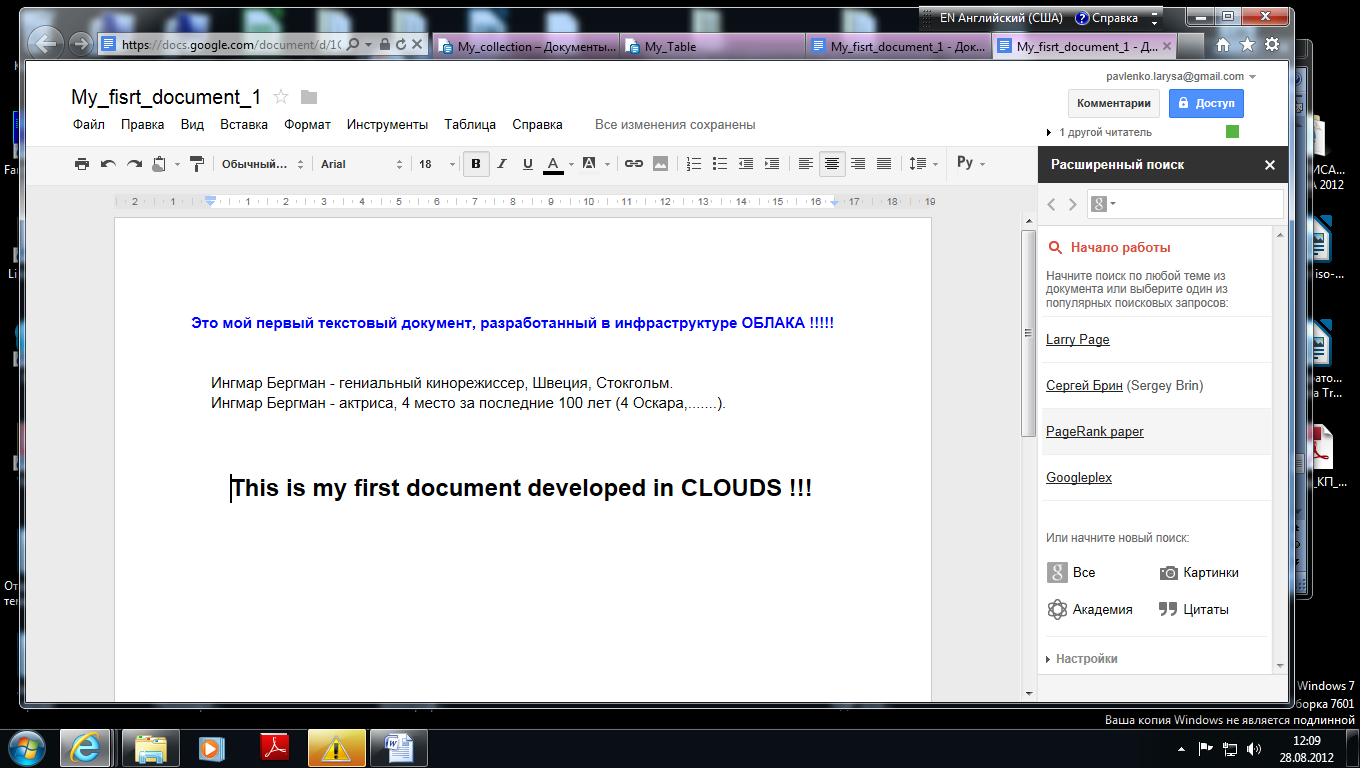
Task: Star the My_fisrt_document_1 document
Action: click(x=281, y=97)
